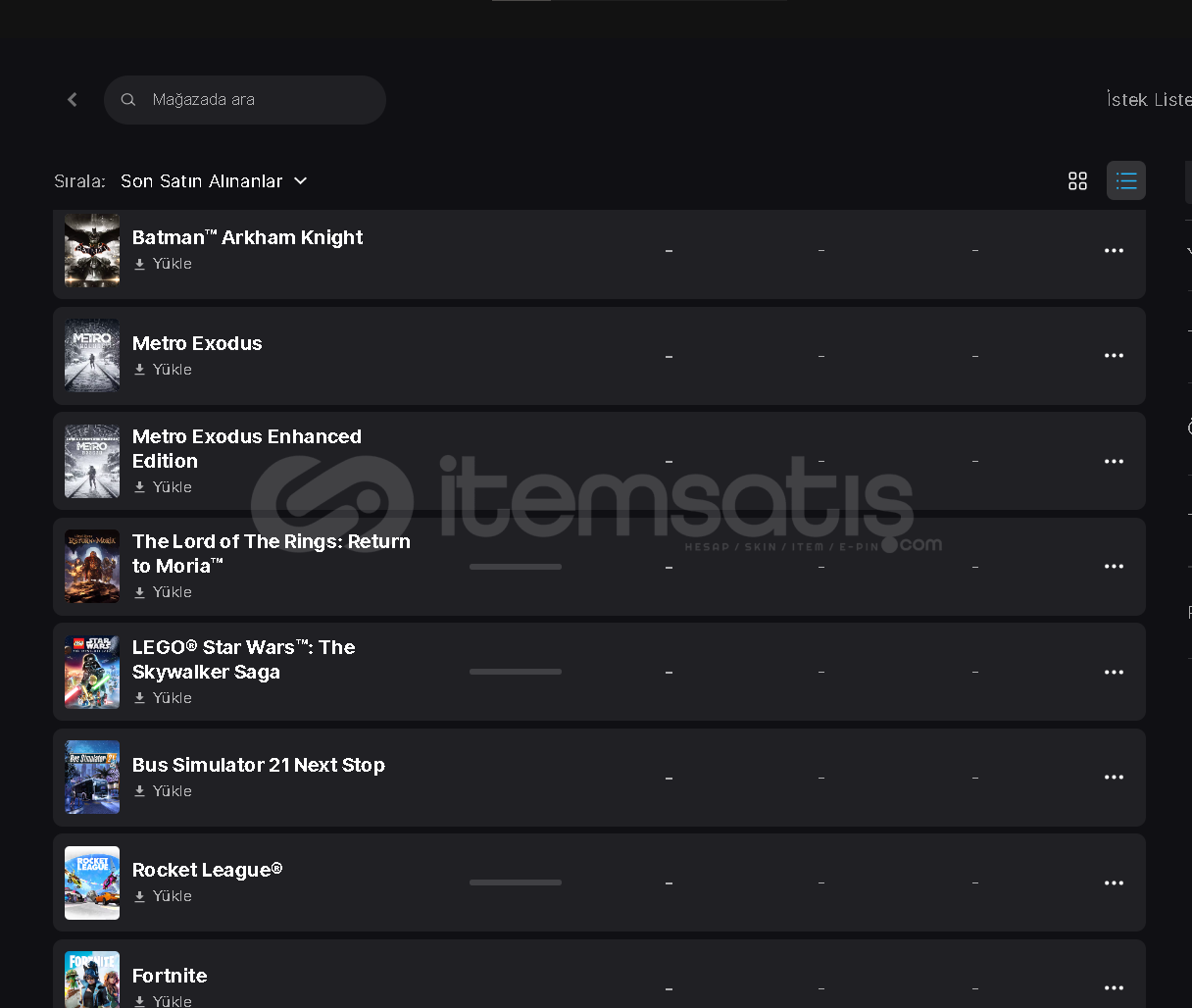The height and width of the screenshot is (1008, 1192).
Task: Switch to grid view layout
Action: point(1077,180)
